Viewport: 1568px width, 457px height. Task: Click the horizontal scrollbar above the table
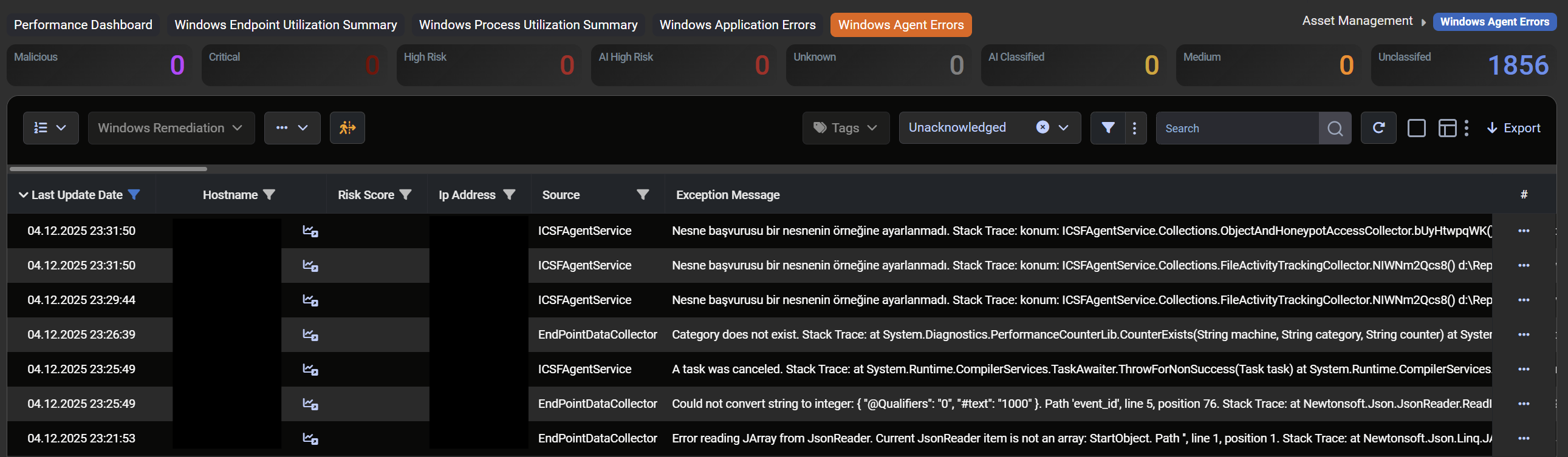click(x=108, y=169)
